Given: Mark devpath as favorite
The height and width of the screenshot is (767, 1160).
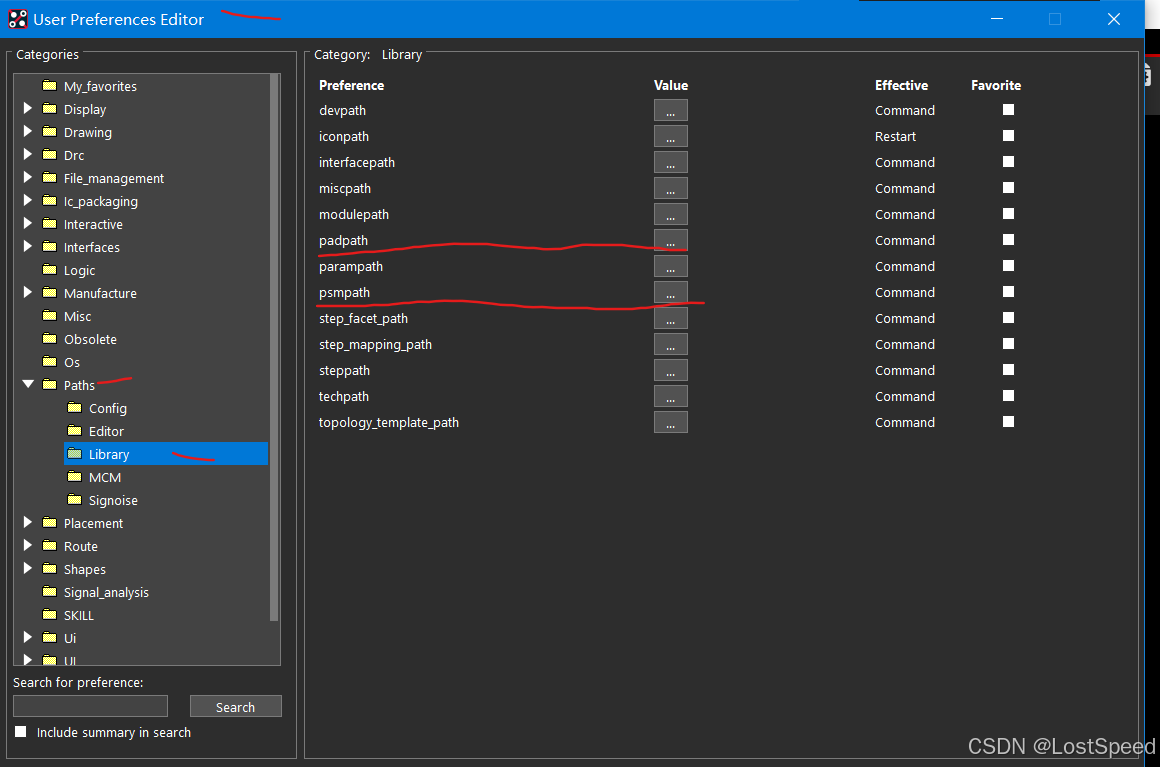Looking at the screenshot, I should tap(1008, 109).
